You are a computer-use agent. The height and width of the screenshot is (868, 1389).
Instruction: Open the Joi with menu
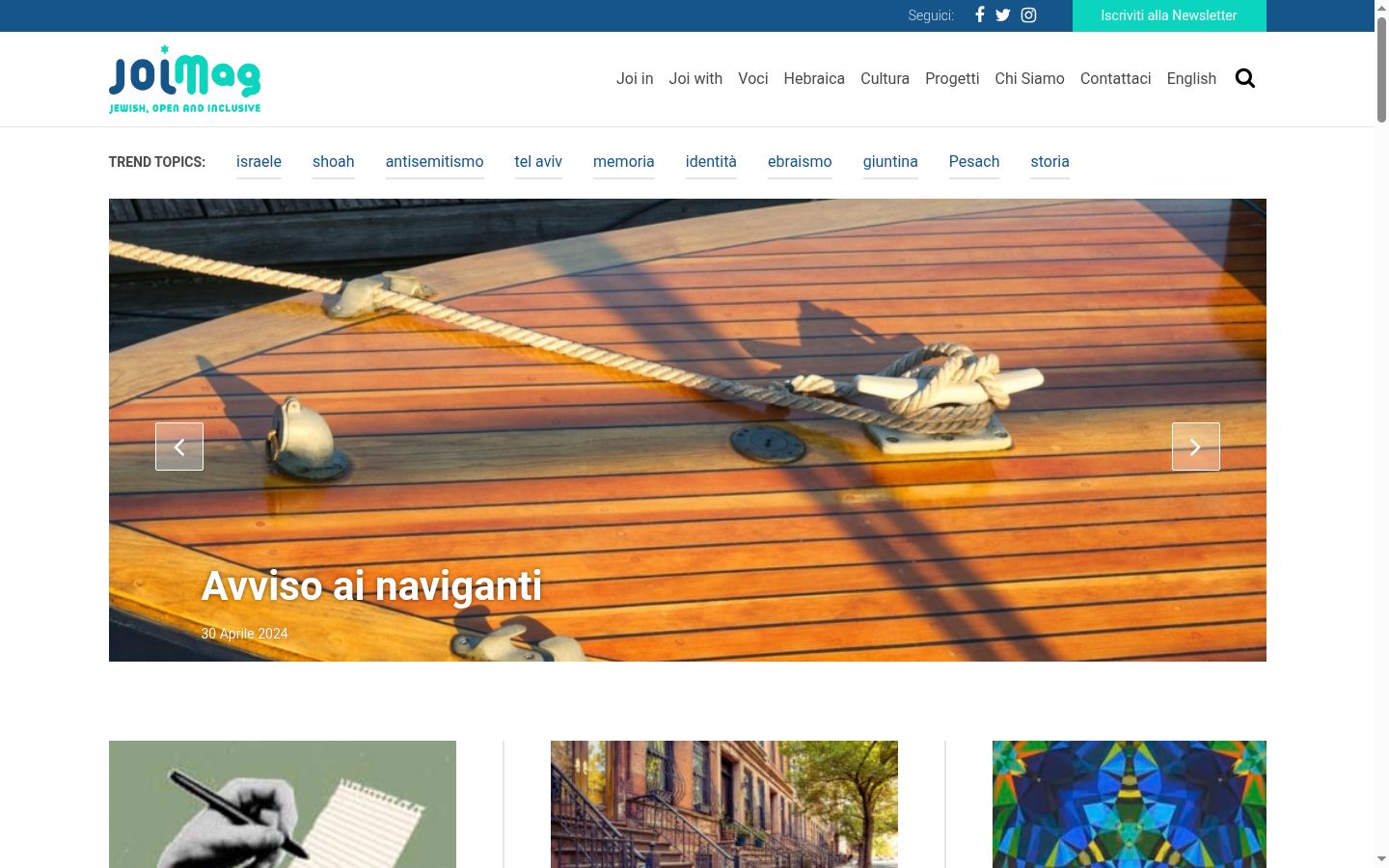(695, 79)
